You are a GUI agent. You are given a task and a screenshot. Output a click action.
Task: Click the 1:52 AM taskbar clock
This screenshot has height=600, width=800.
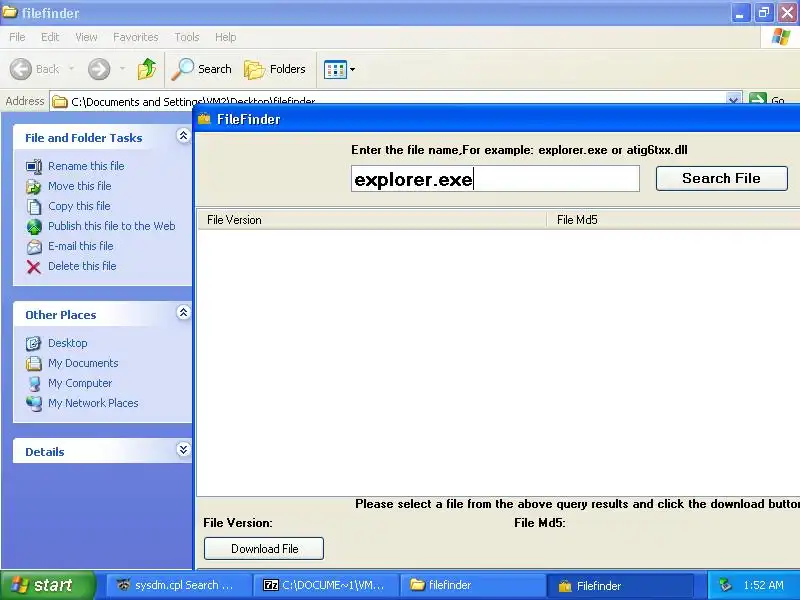coord(763,586)
